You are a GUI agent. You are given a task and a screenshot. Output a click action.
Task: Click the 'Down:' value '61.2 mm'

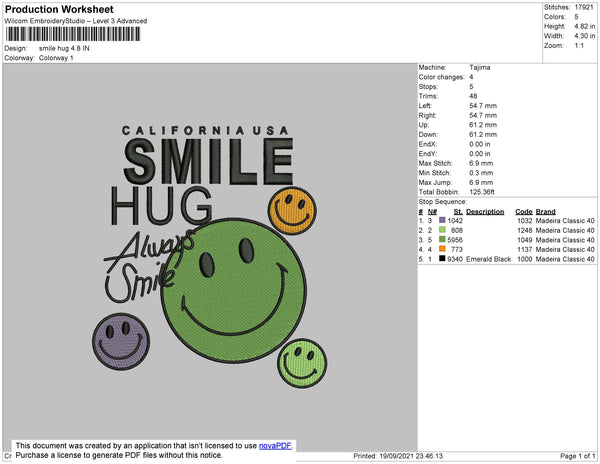point(483,135)
